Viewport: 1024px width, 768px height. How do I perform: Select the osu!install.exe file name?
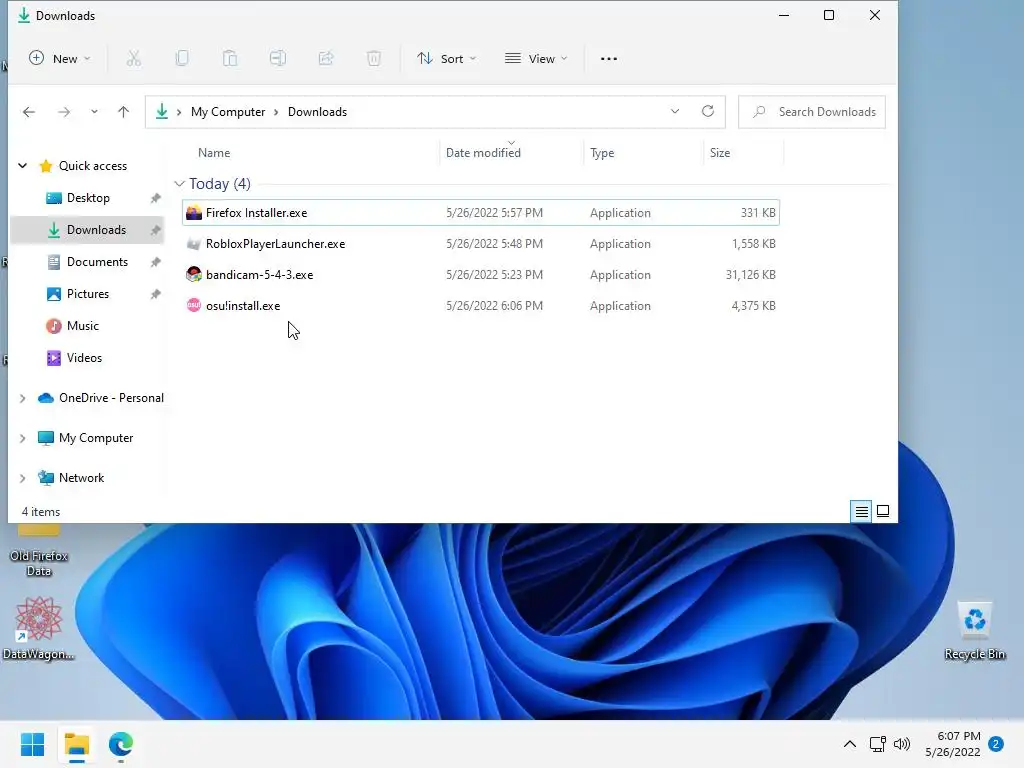[x=243, y=305]
